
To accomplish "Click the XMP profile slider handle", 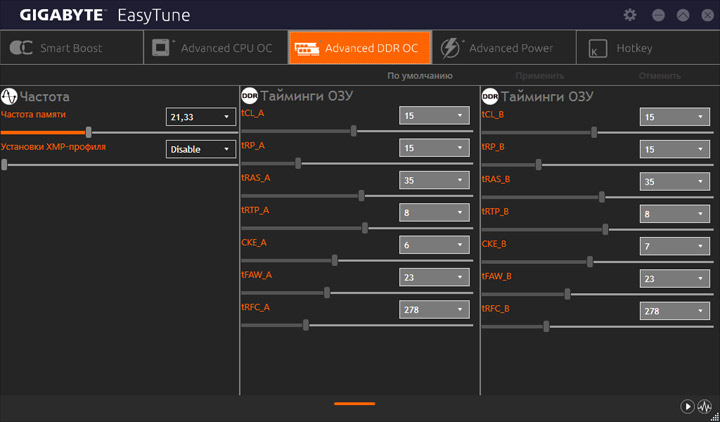I will click(4, 164).
